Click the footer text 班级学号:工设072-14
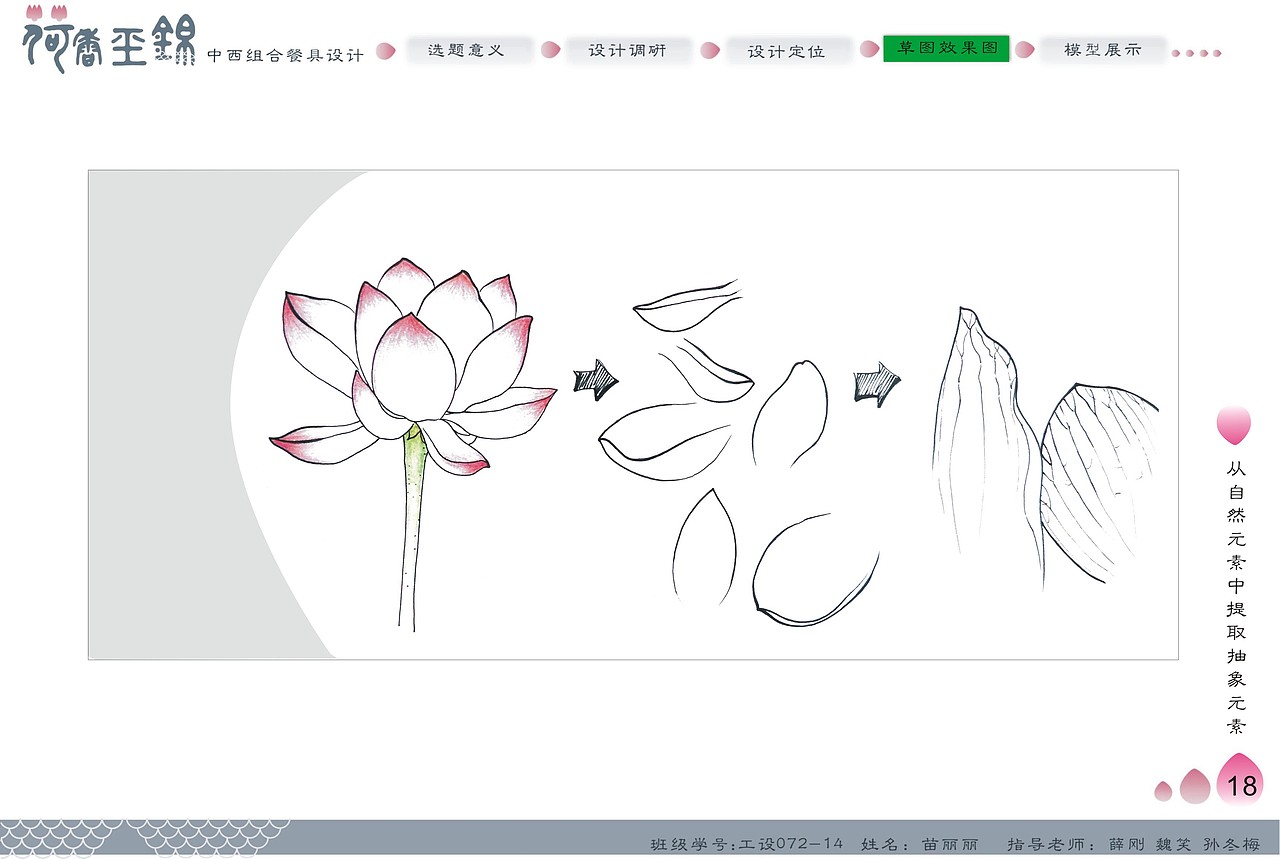This screenshot has height=859, width=1280. coord(746,845)
